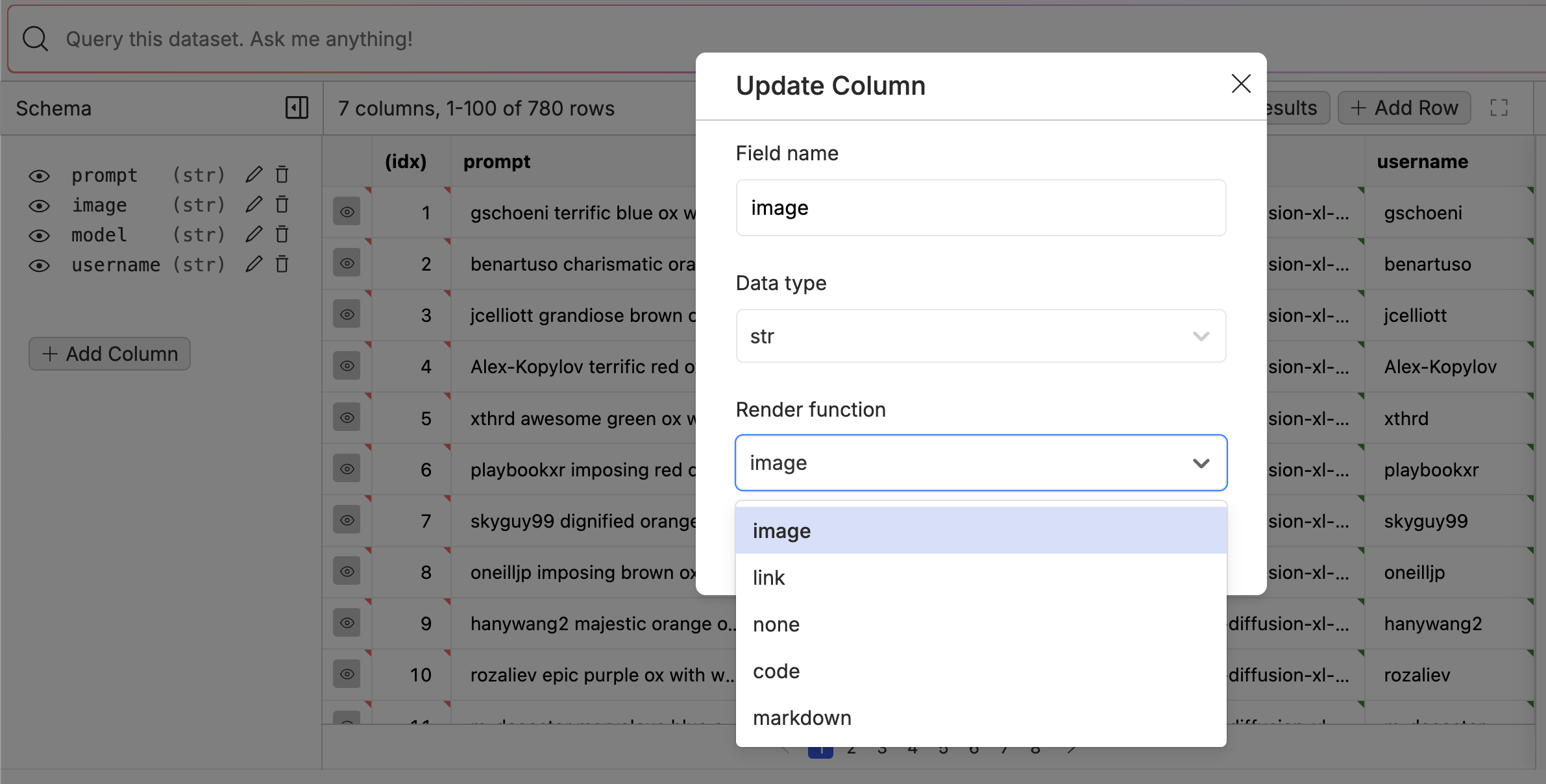The height and width of the screenshot is (784, 1546).
Task: Click the edit pencil for username column
Action: point(254,264)
